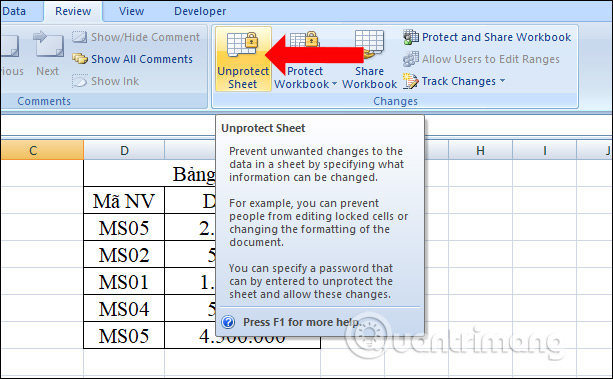The width and height of the screenshot is (613, 379).
Task: Click the 'Mã NV' header cell
Action: click(x=124, y=200)
